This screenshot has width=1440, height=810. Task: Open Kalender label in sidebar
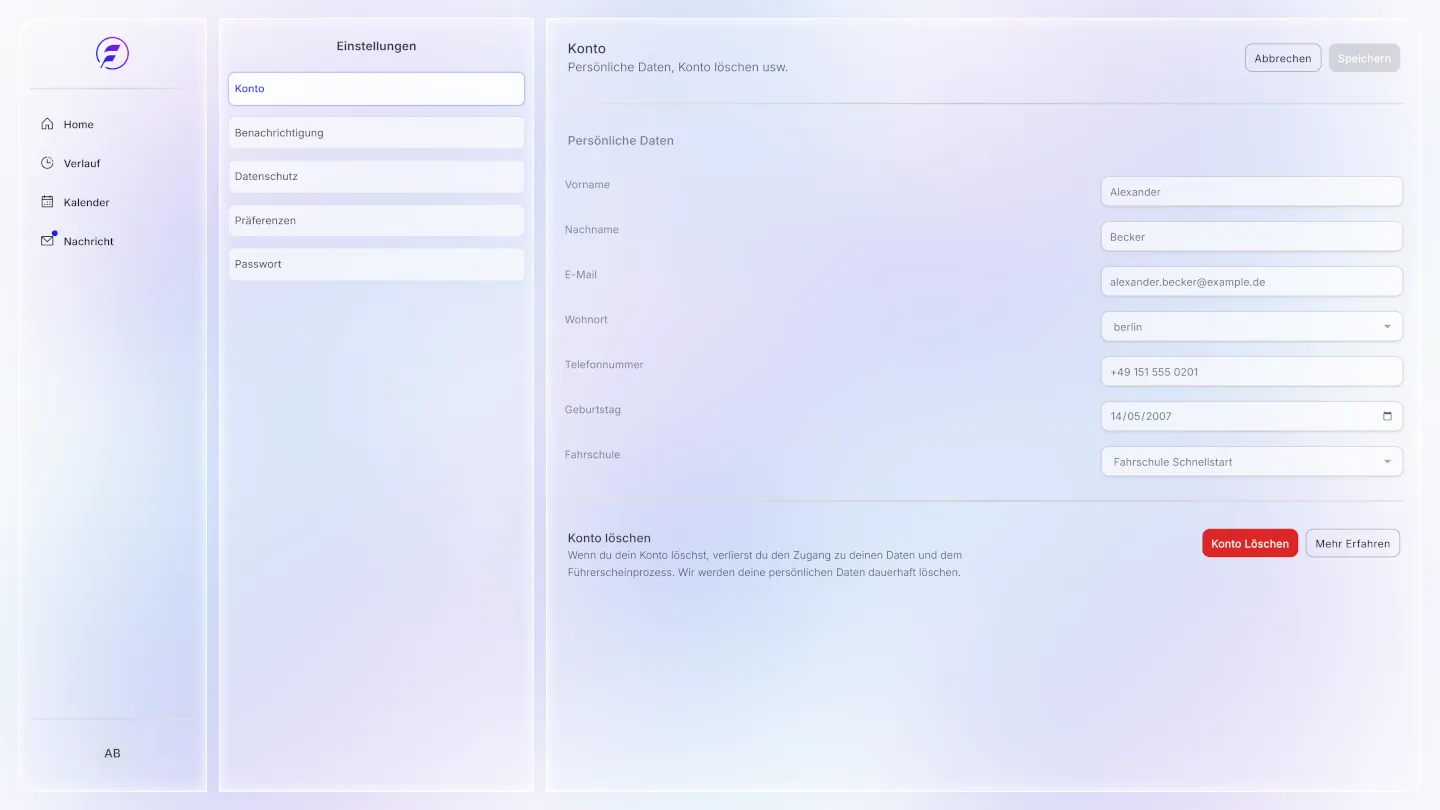pyautogui.click(x=87, y=203)
